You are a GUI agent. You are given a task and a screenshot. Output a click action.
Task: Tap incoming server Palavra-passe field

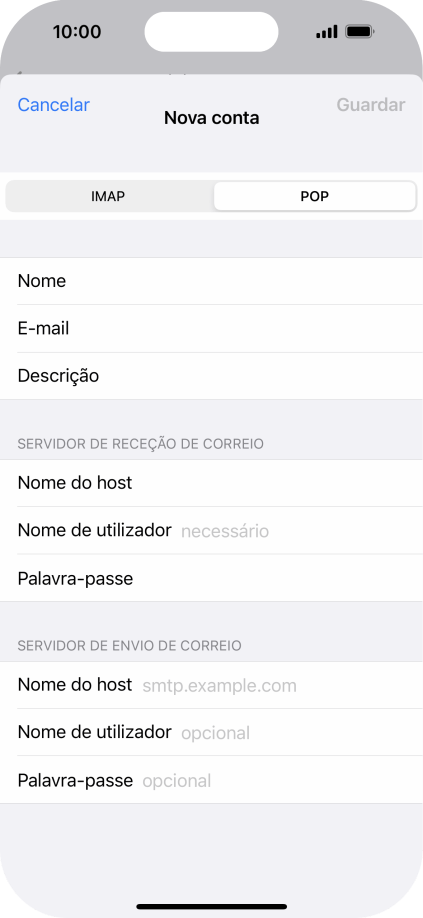pyautogui.click(x=211, y=578)
